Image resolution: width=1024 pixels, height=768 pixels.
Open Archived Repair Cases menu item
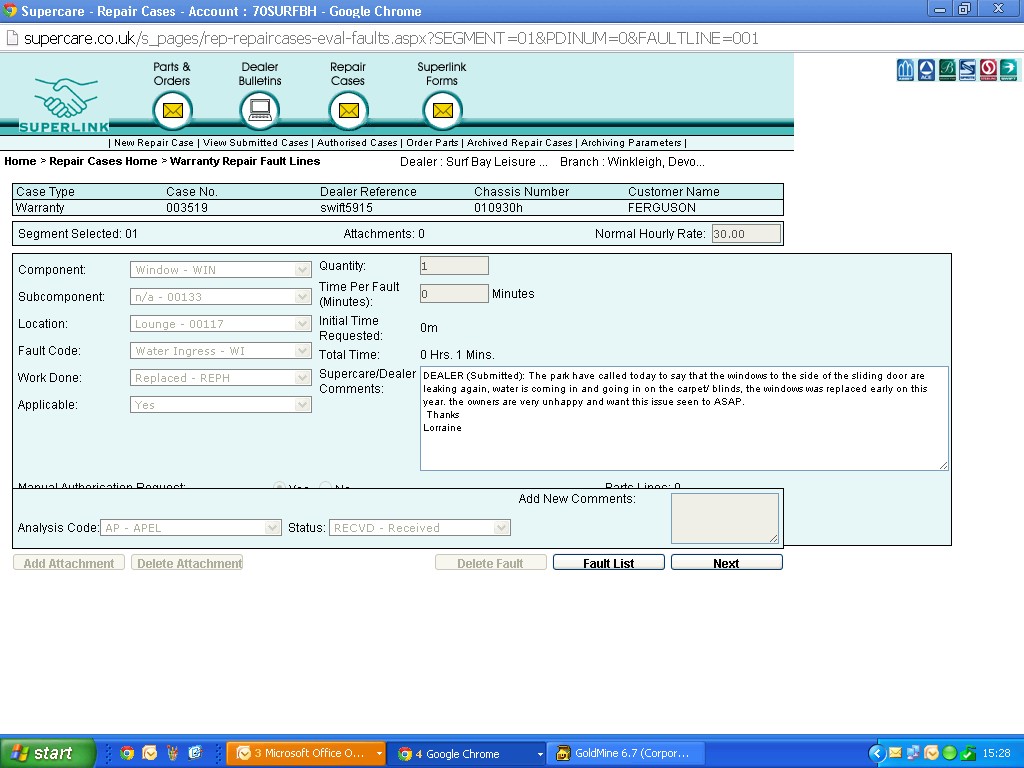tap(519, 143)
